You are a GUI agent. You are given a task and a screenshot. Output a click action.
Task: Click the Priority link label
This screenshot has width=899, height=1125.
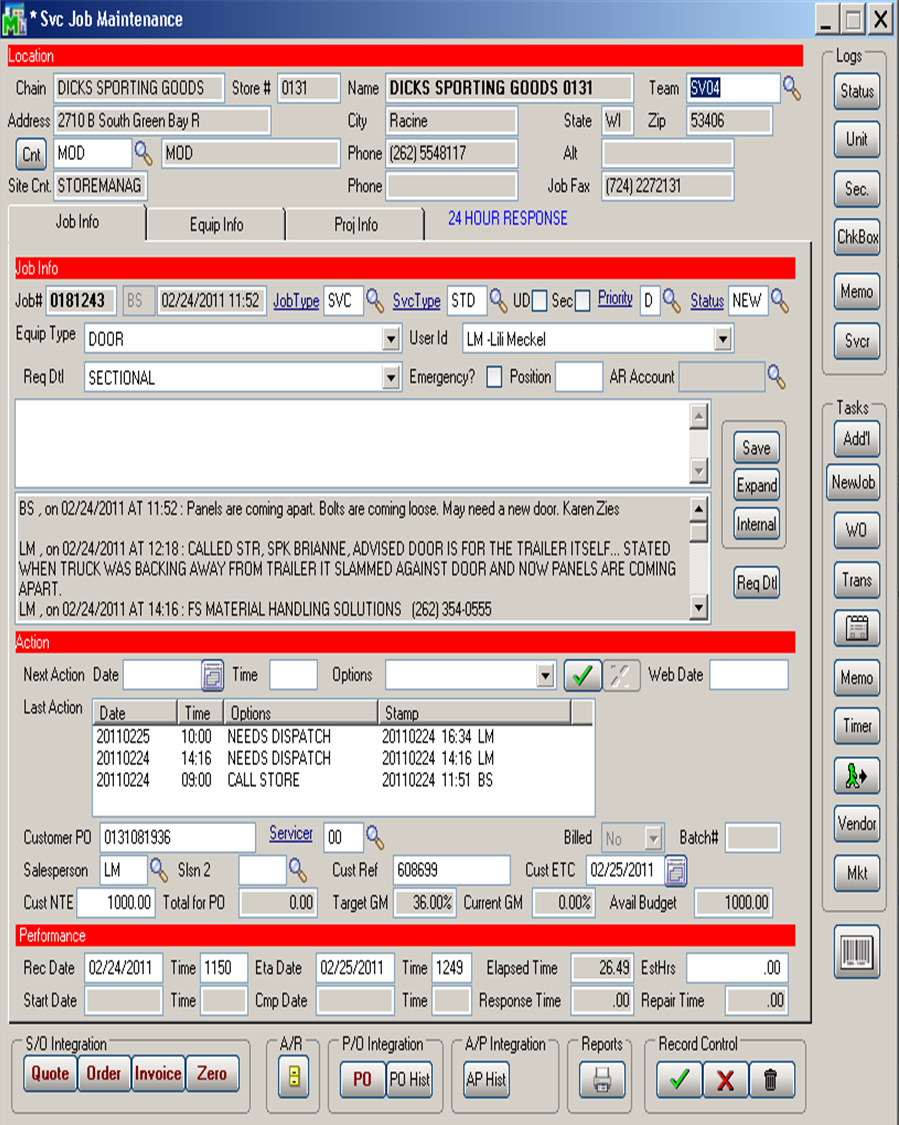pos(615,299)
